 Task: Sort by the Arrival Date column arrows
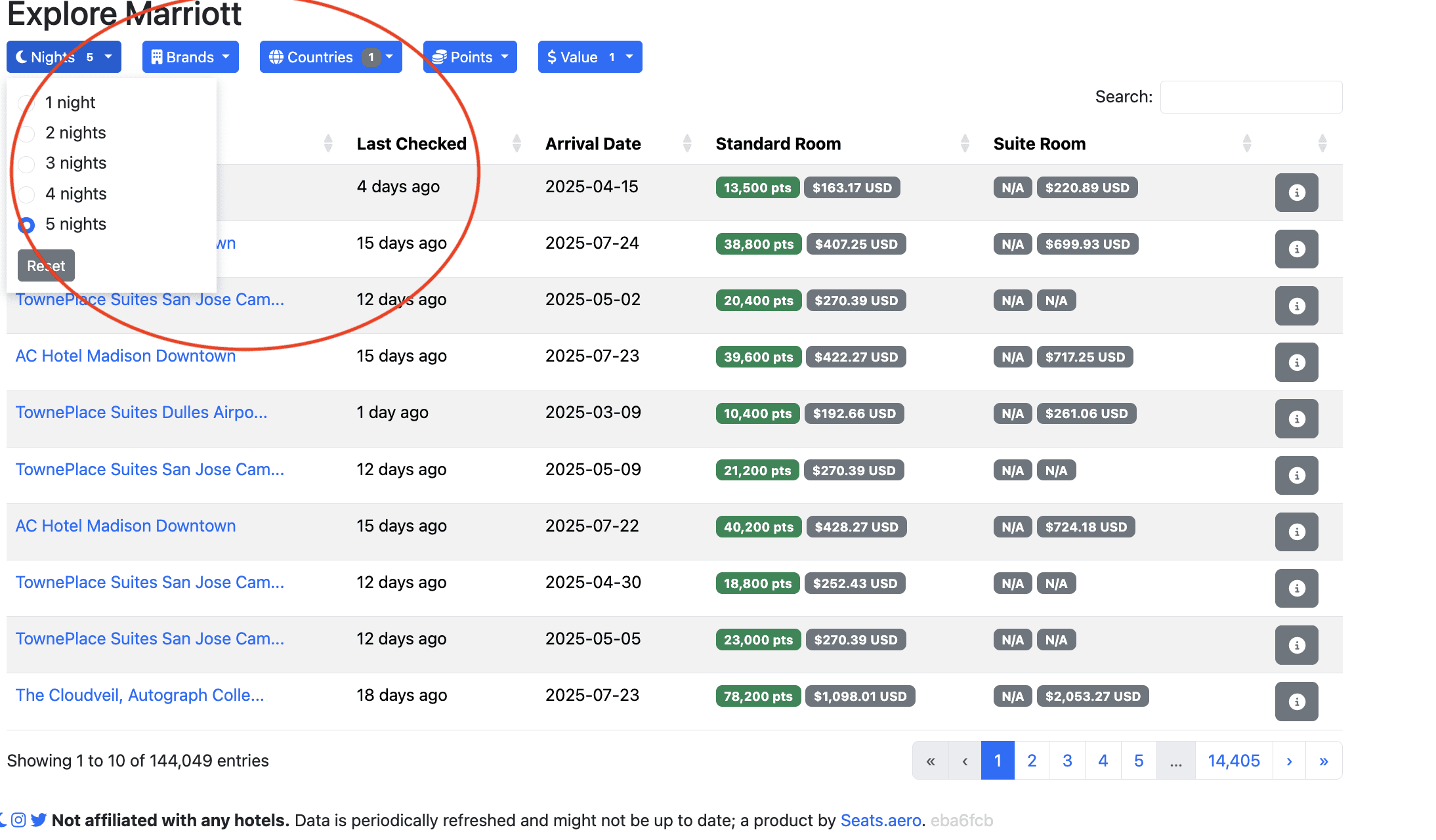(687, 143)
